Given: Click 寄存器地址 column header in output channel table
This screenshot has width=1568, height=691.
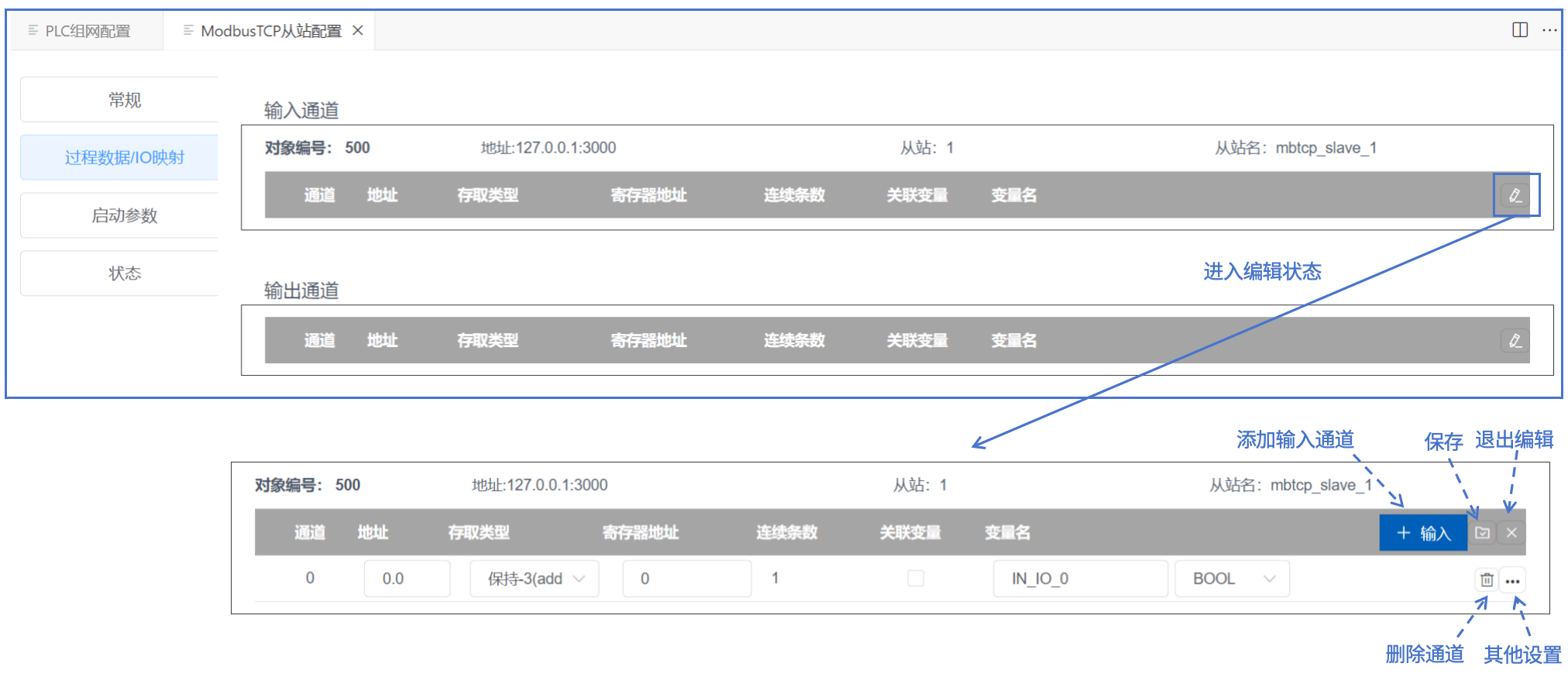Looking at the screenshot, I should (648, 341).
